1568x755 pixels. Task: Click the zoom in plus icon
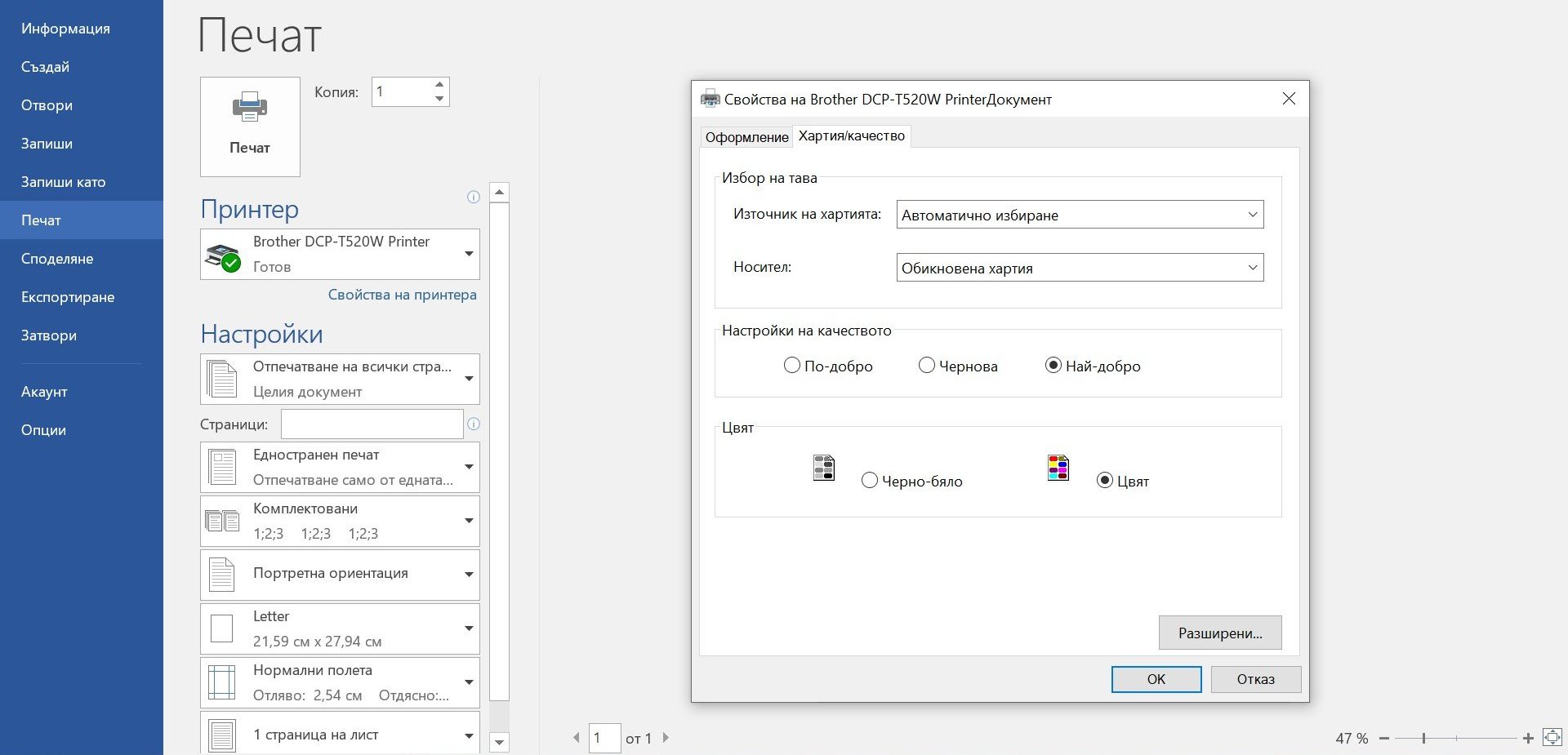tap(1528, 738)
